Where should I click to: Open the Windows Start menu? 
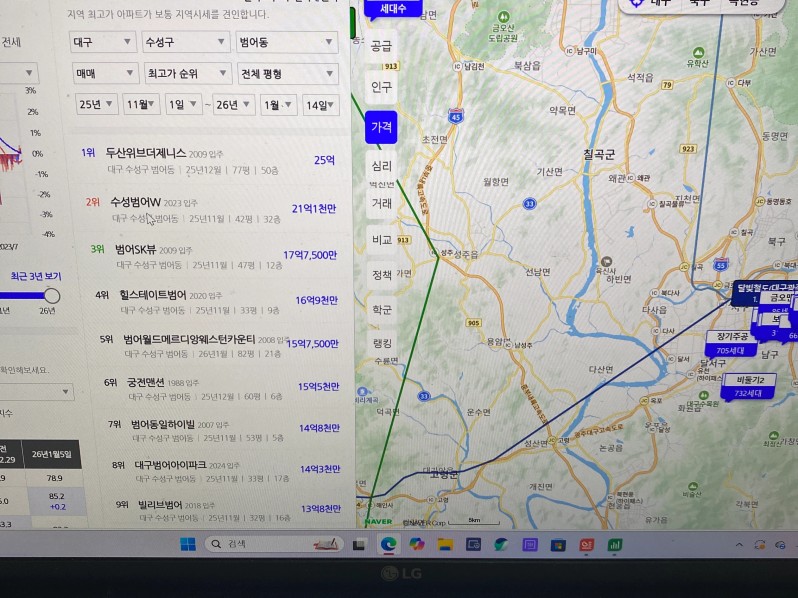188,544
